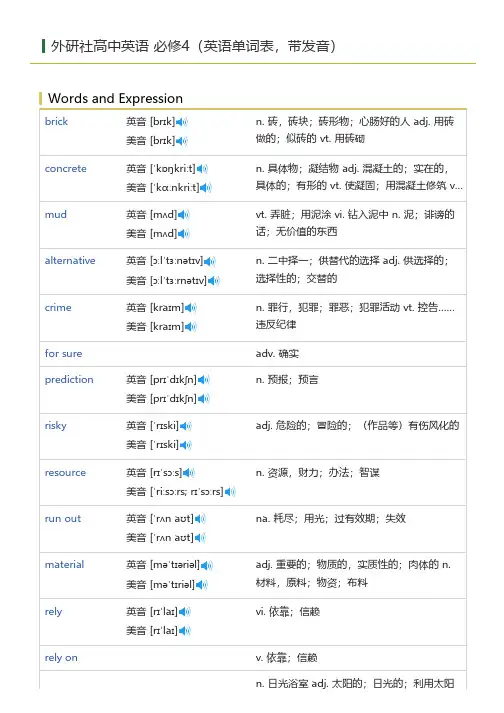Viewport: 504px width, 713px height.
Task: Select the British phonetic text [kraɪm]
Action: [167, 308]
